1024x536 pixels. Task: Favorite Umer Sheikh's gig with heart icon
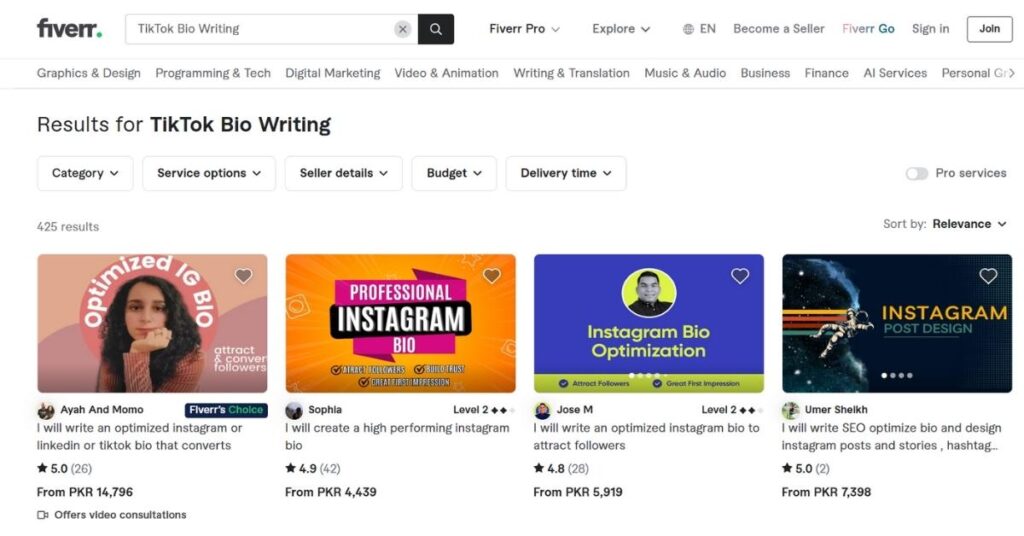click(x=988, y=276)
